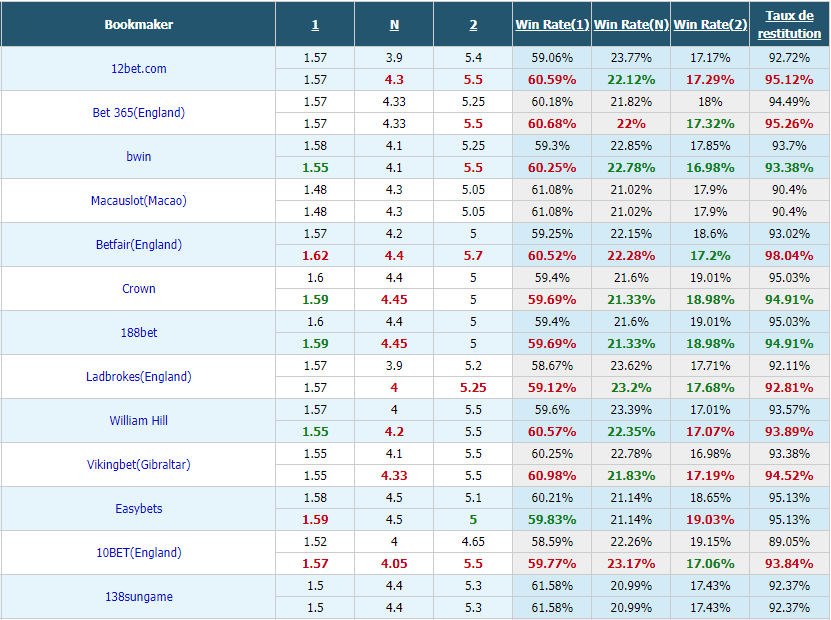
Task: Select 10BET's 89.05% restitution value
Action: (x=789, y=542)
